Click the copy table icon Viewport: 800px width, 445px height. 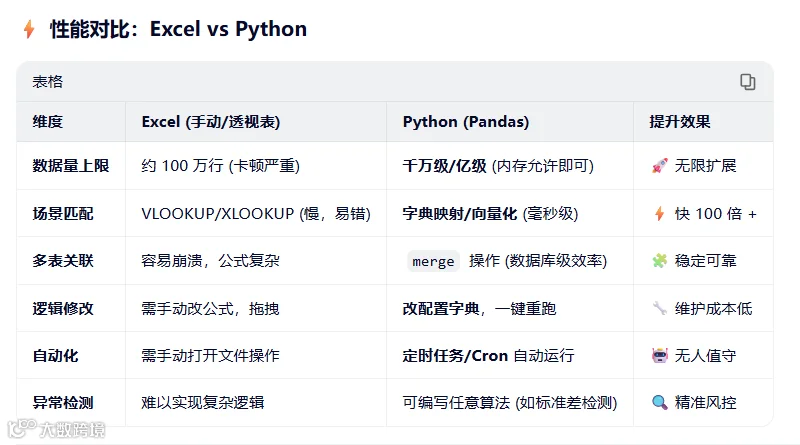pos(747,82)
